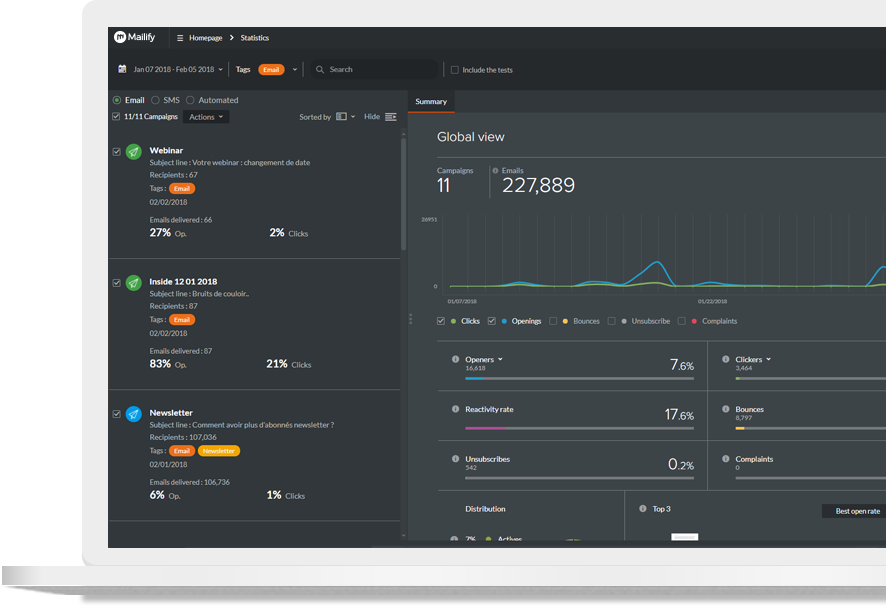Viewport: 886px width, 608px height.
Task: Go to Homepage breadcrumb
Action: (x=206, y=38)
